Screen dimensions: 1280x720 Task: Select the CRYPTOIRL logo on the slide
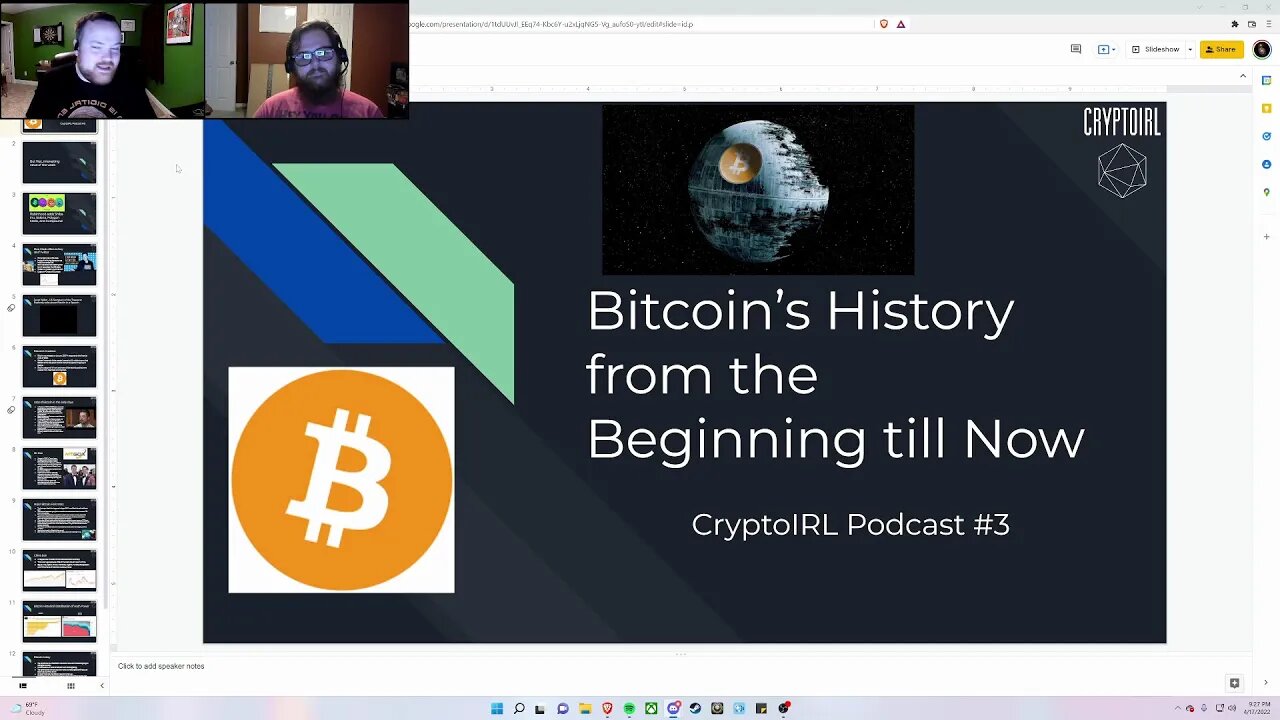1122,152
